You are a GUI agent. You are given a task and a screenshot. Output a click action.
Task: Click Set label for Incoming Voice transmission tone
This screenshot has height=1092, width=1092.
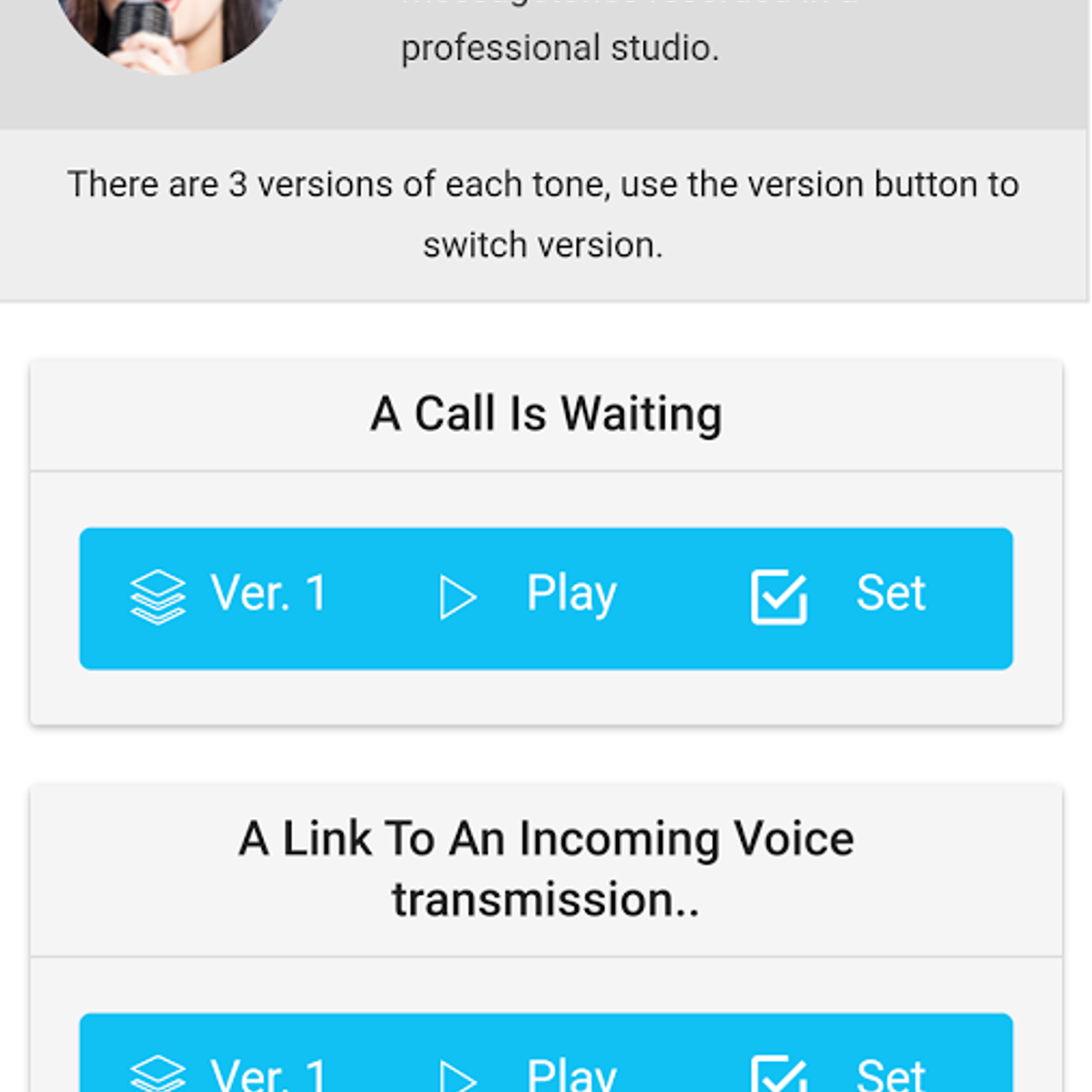point(891,1075)
